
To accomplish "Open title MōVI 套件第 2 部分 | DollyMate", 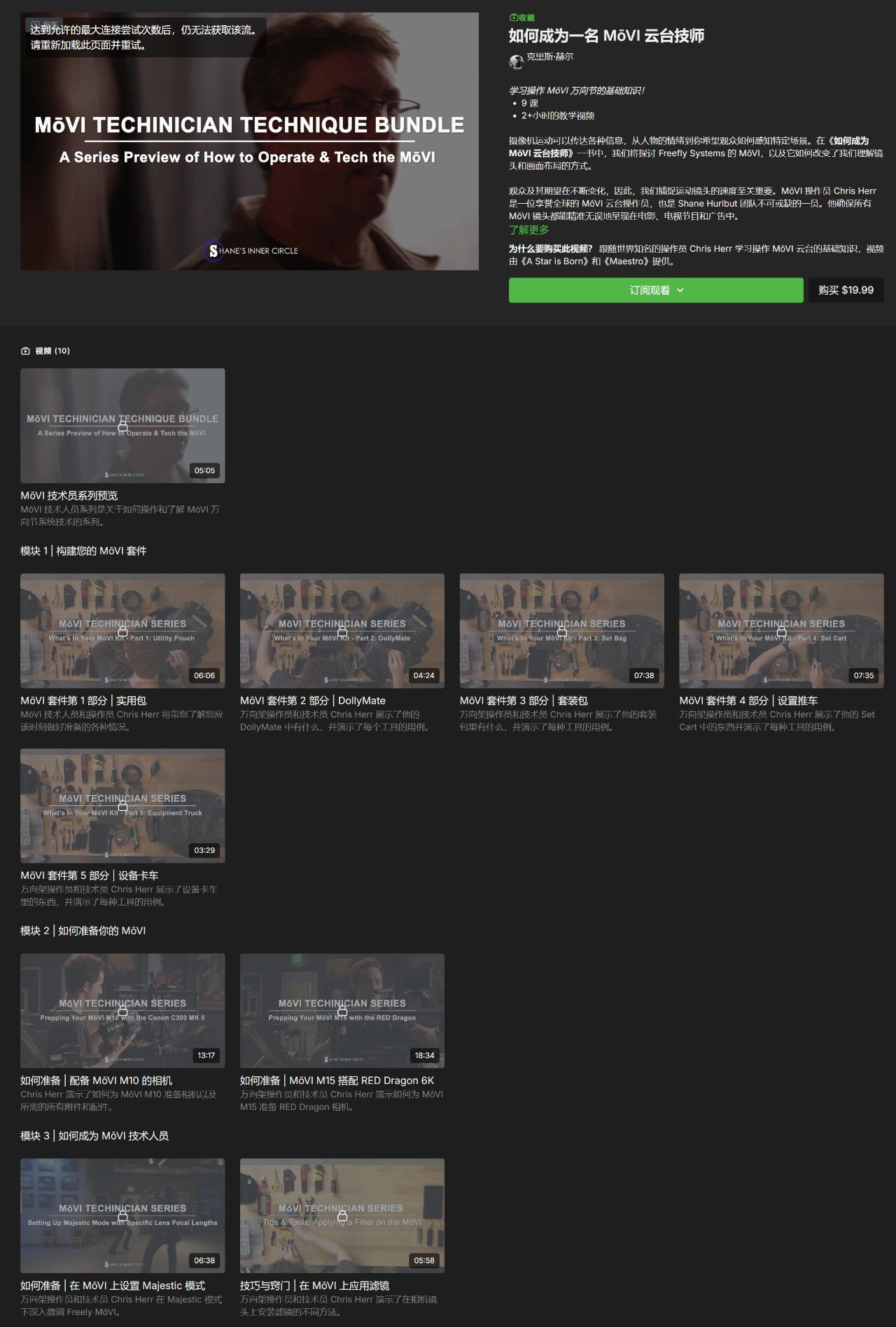I will [x=313, y=700].
